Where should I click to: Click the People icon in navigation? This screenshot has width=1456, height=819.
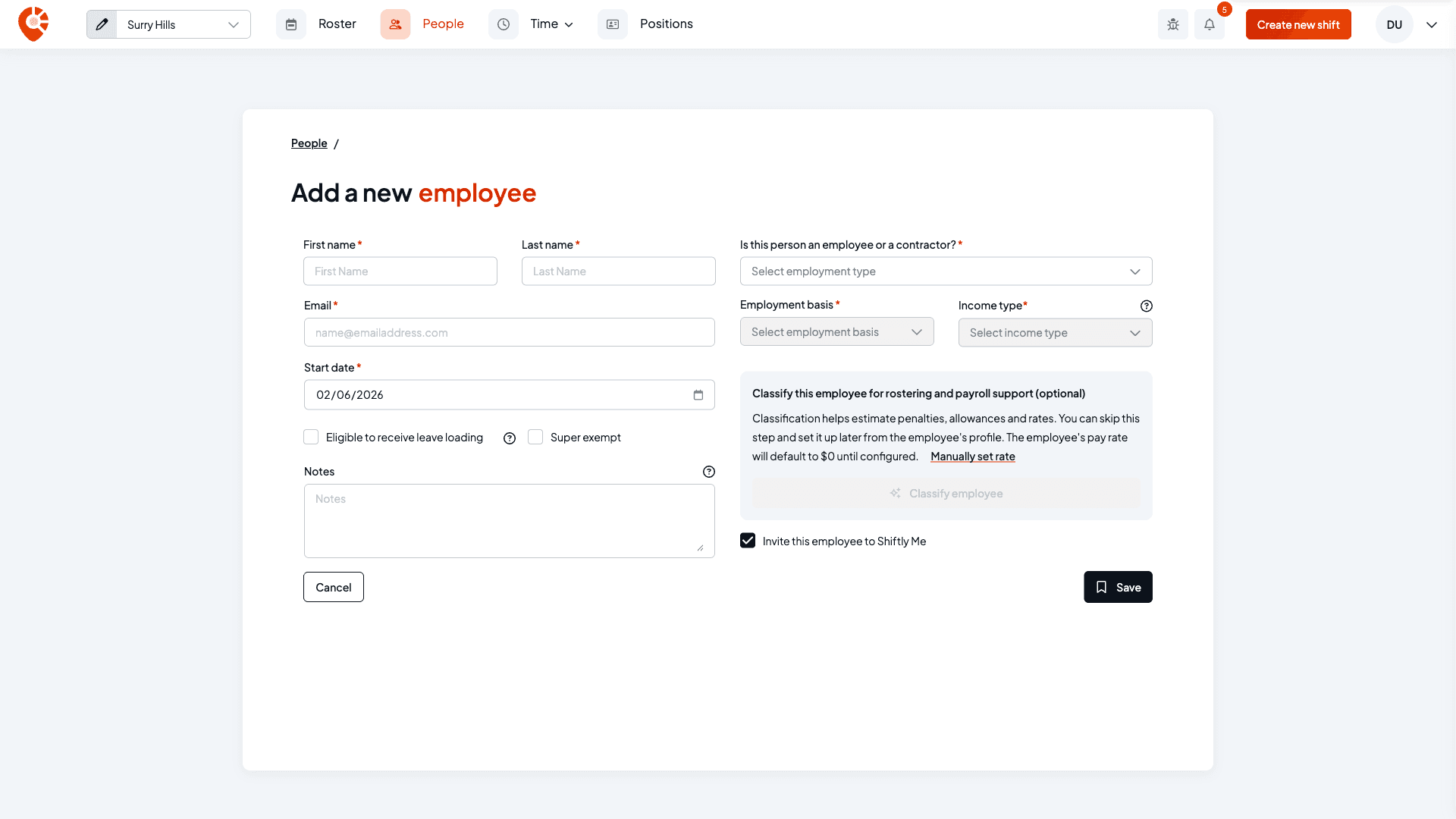pos(395,24)
